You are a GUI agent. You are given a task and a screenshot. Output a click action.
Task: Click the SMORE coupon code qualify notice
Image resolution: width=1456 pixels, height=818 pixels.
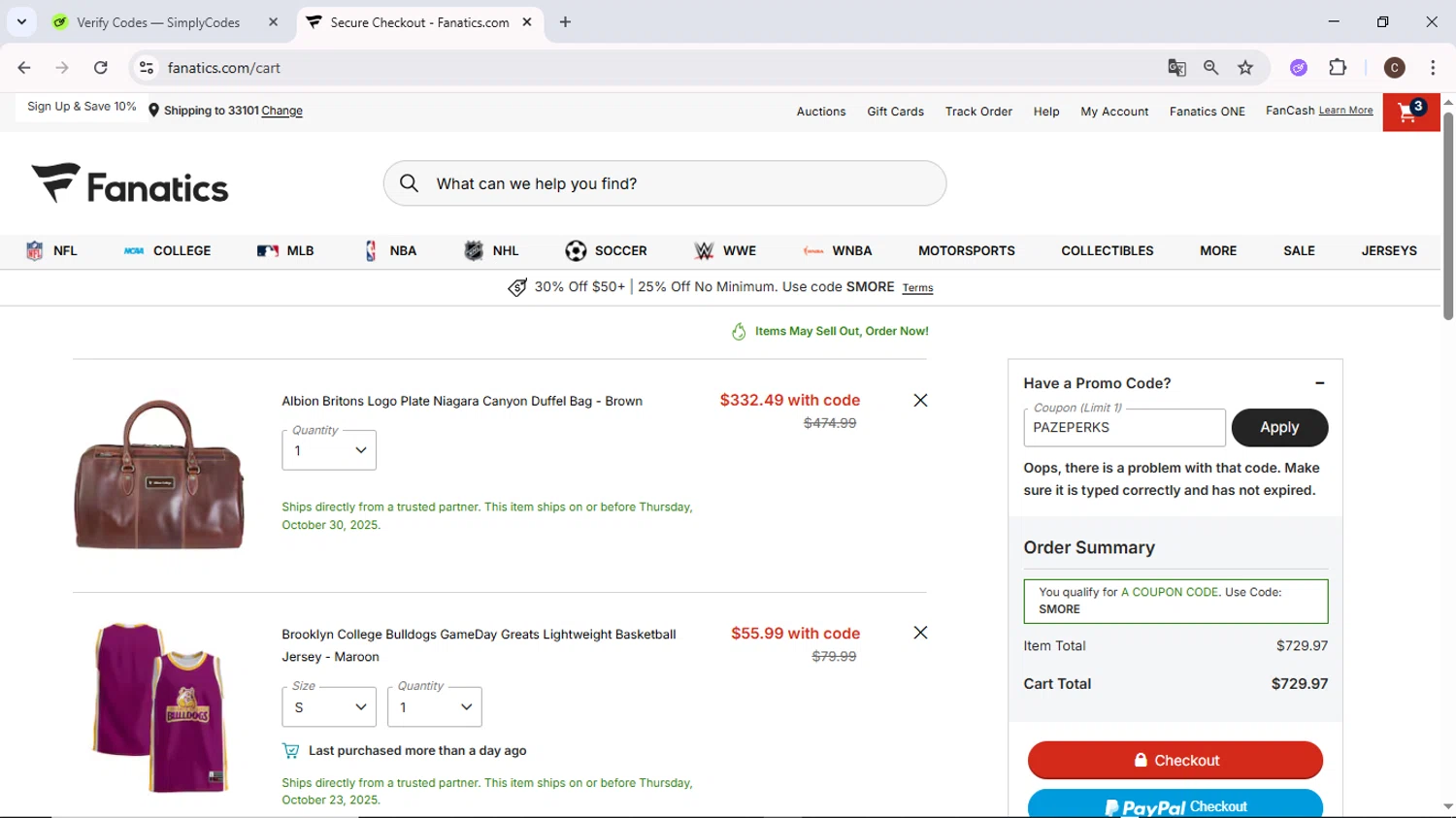pos(1175,601)
